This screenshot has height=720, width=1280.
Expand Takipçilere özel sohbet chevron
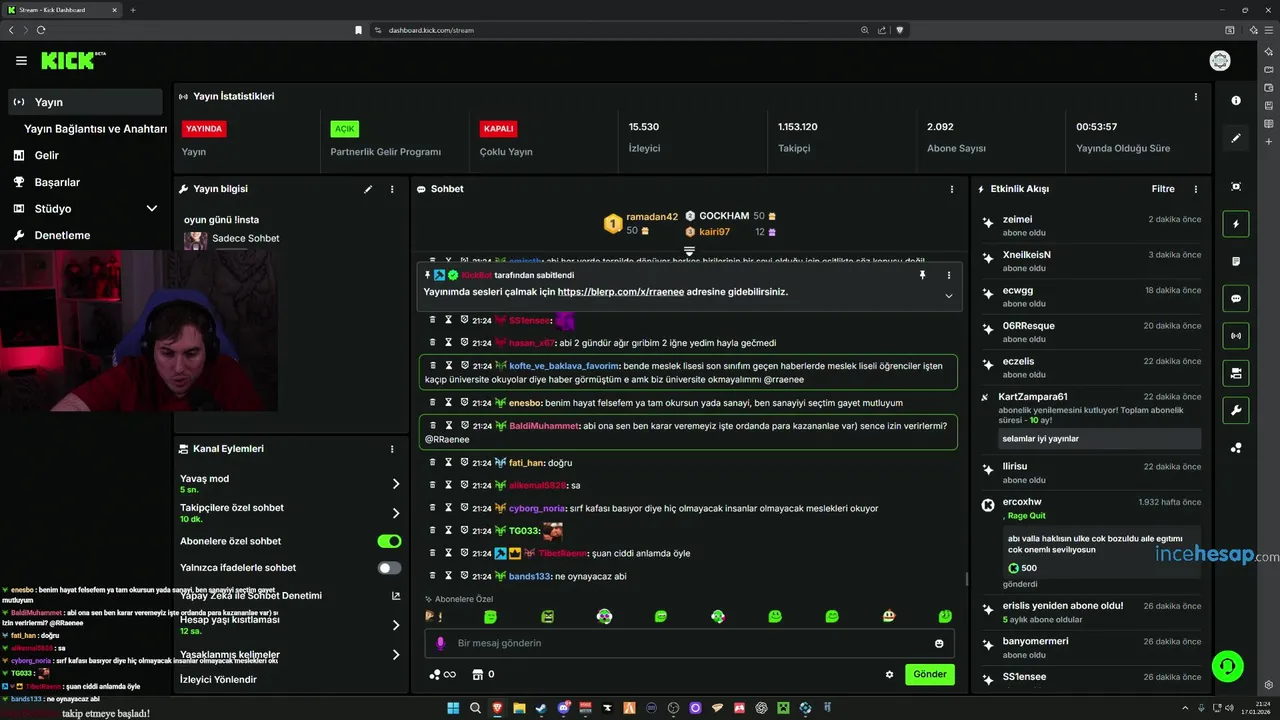point(396,513)
